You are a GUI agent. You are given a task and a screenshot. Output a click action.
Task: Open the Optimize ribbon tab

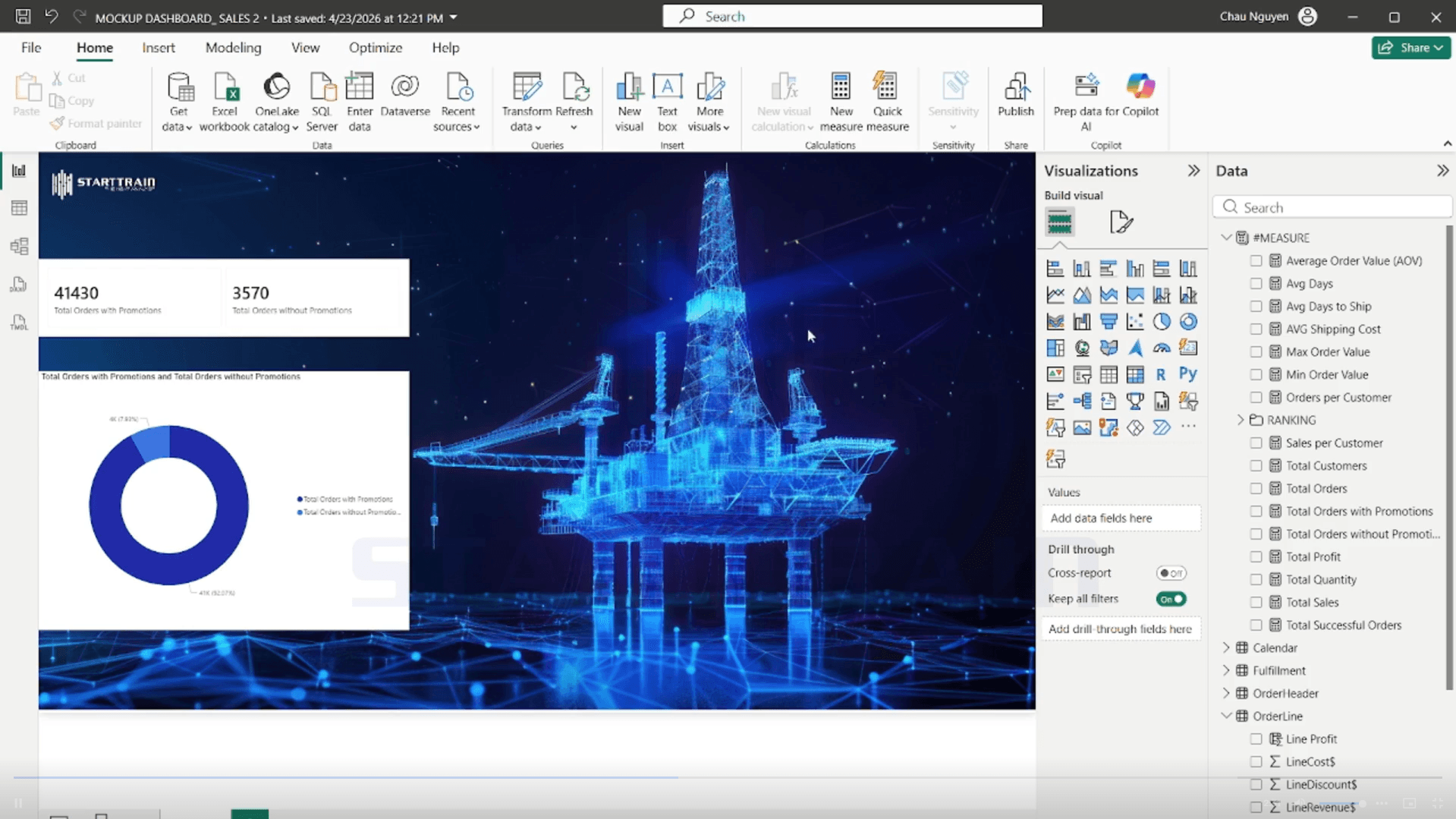[x=376, y=47]
